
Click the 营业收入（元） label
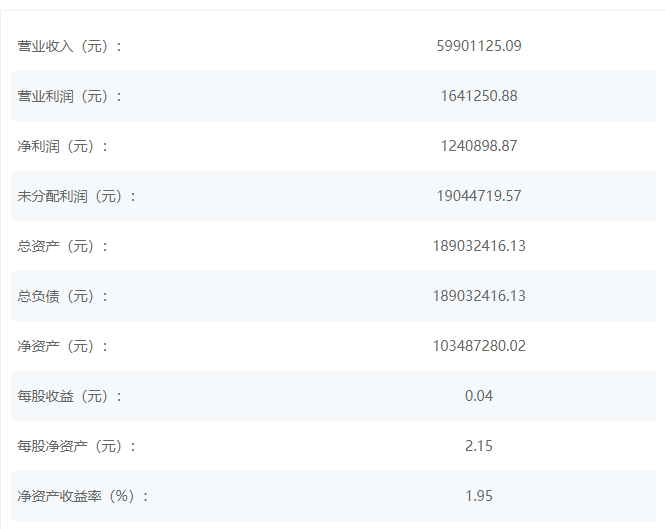(69, 46)
